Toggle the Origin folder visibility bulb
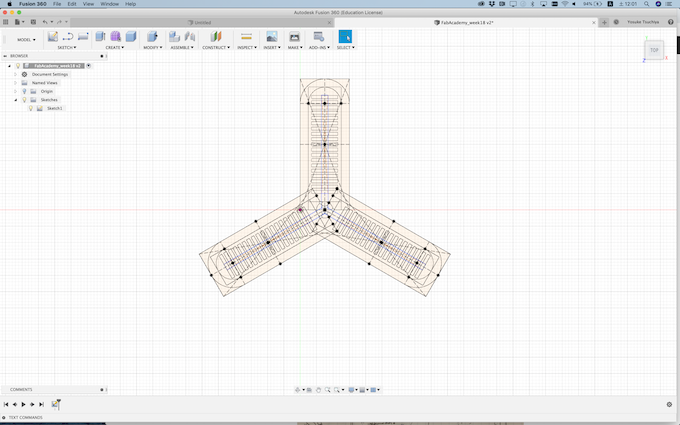 tap(25, 91)
